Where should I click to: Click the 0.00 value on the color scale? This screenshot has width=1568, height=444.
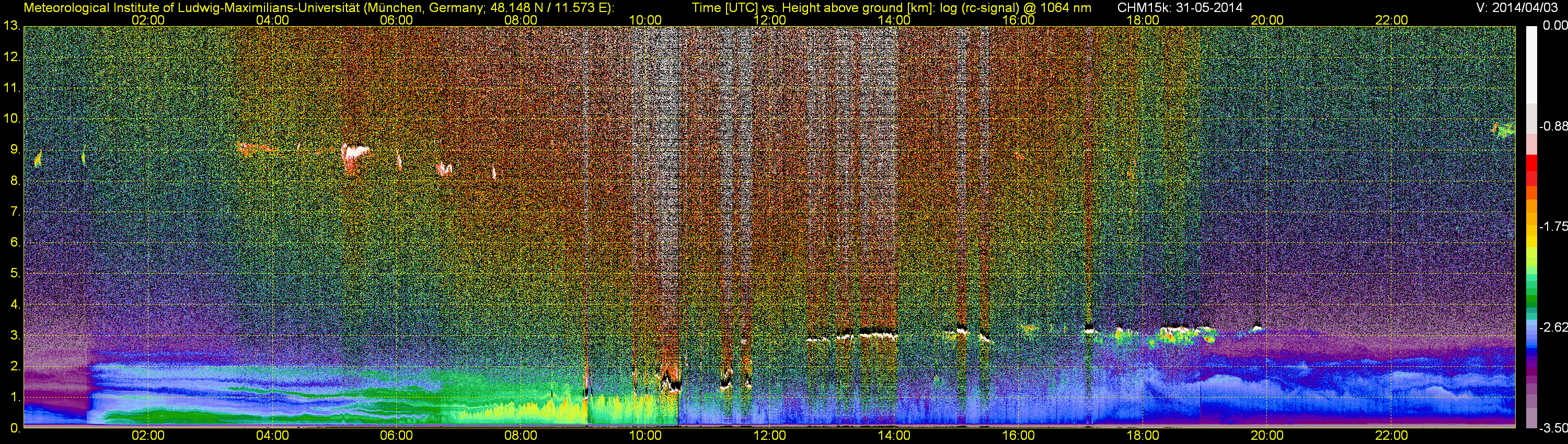pos(1554,26)
